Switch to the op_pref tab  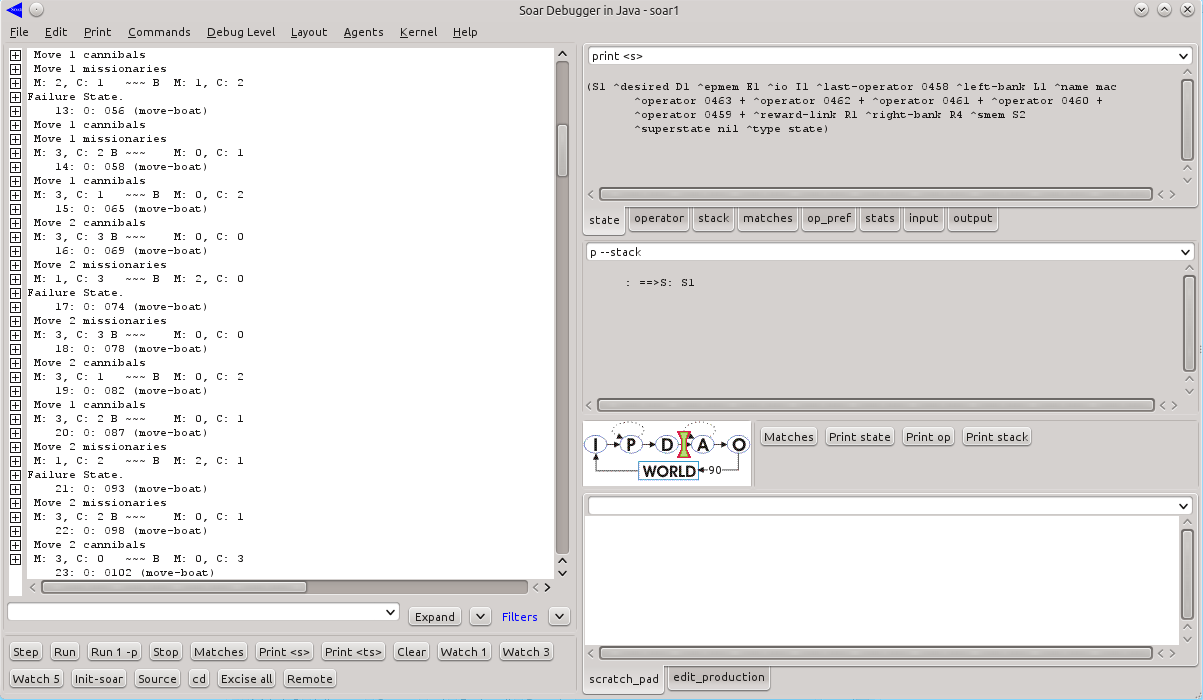[x=829, y=218]
